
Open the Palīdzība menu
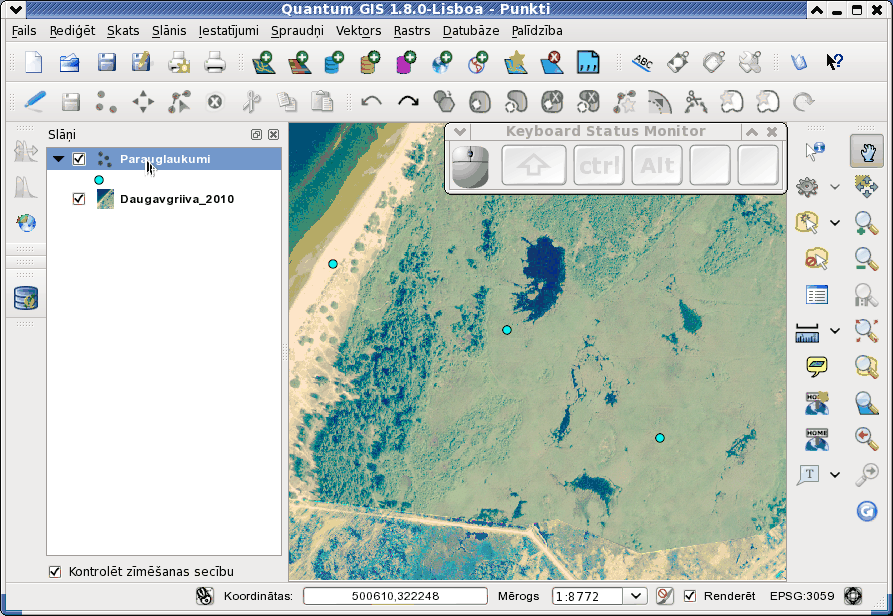pyautogui.click(x=537, y=31)
